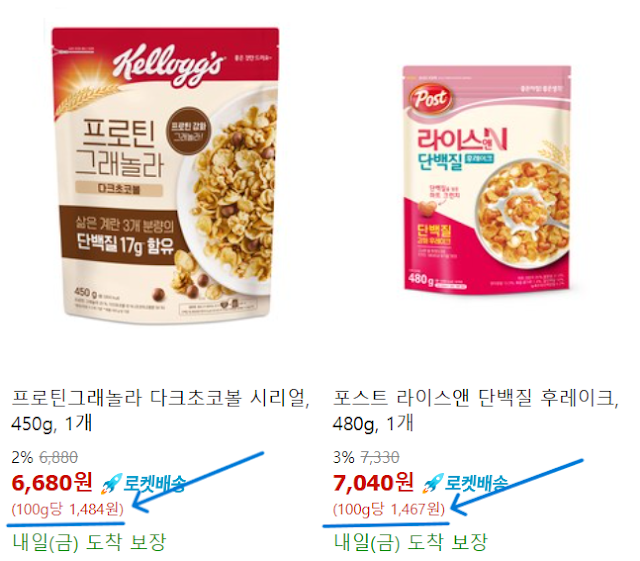Select the 100g당 1,467원 unit price
This screenshot has height=561, width=640.
pyautogui.click(x=389, y=509)
